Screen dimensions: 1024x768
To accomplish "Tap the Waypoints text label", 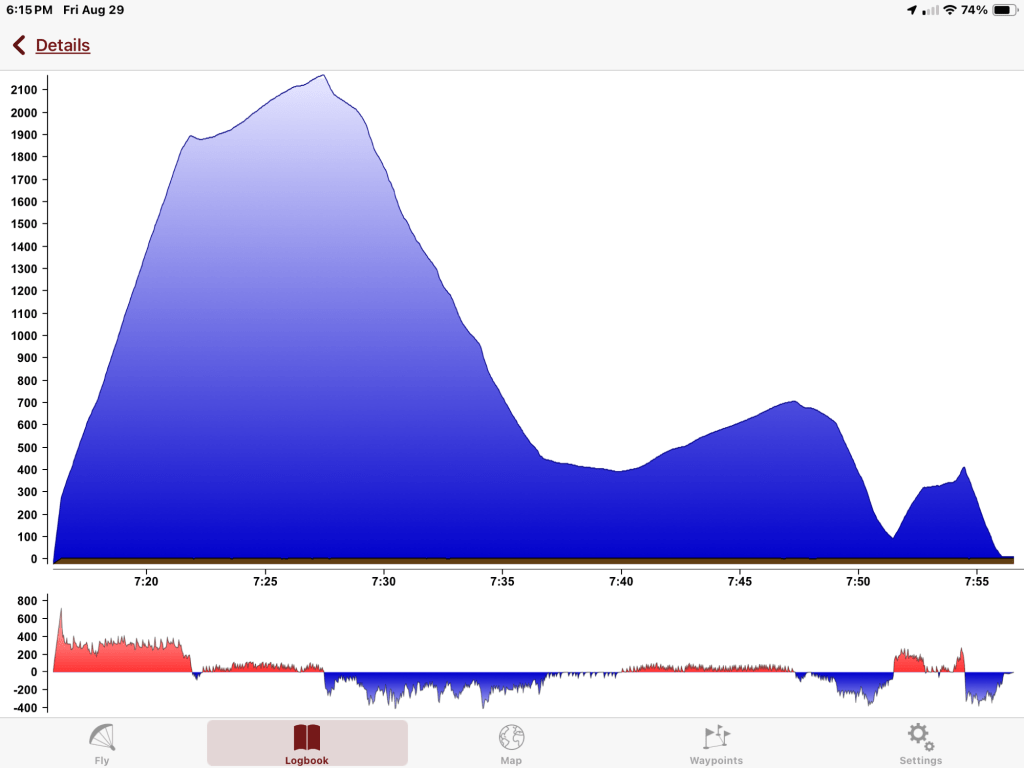I will coord(716,761).
